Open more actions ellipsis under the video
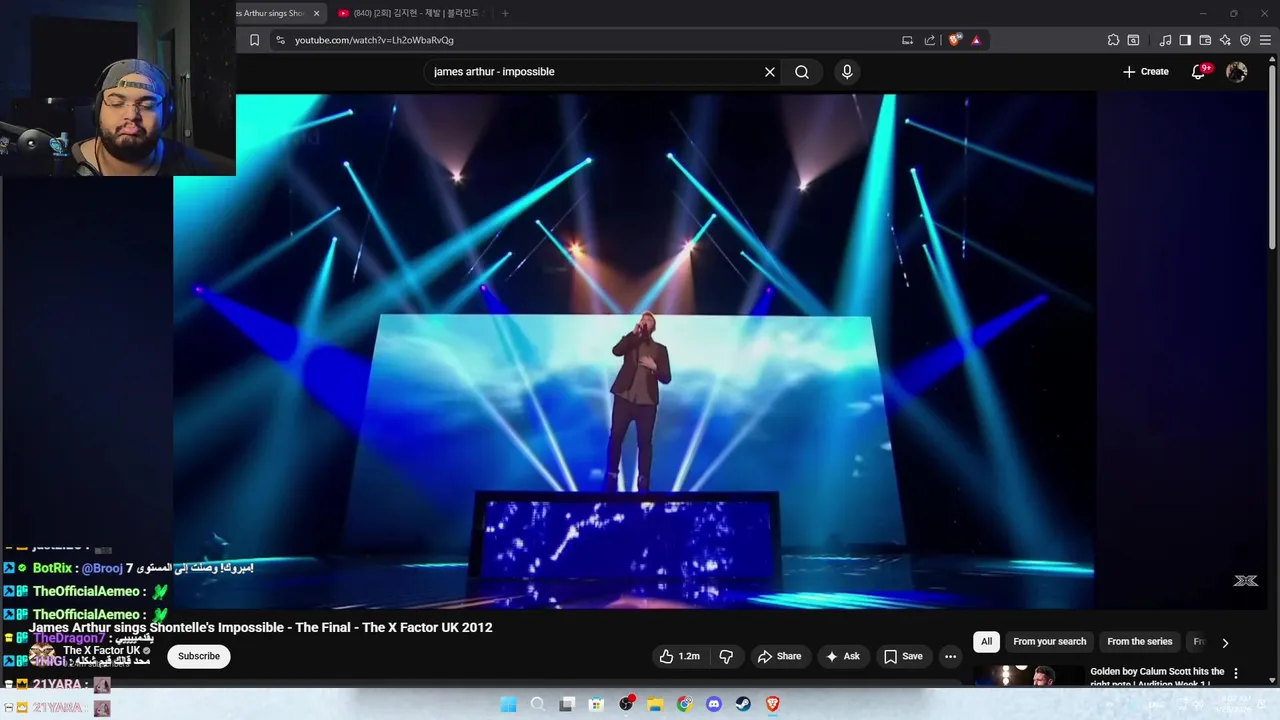 [x=950, y=656]
